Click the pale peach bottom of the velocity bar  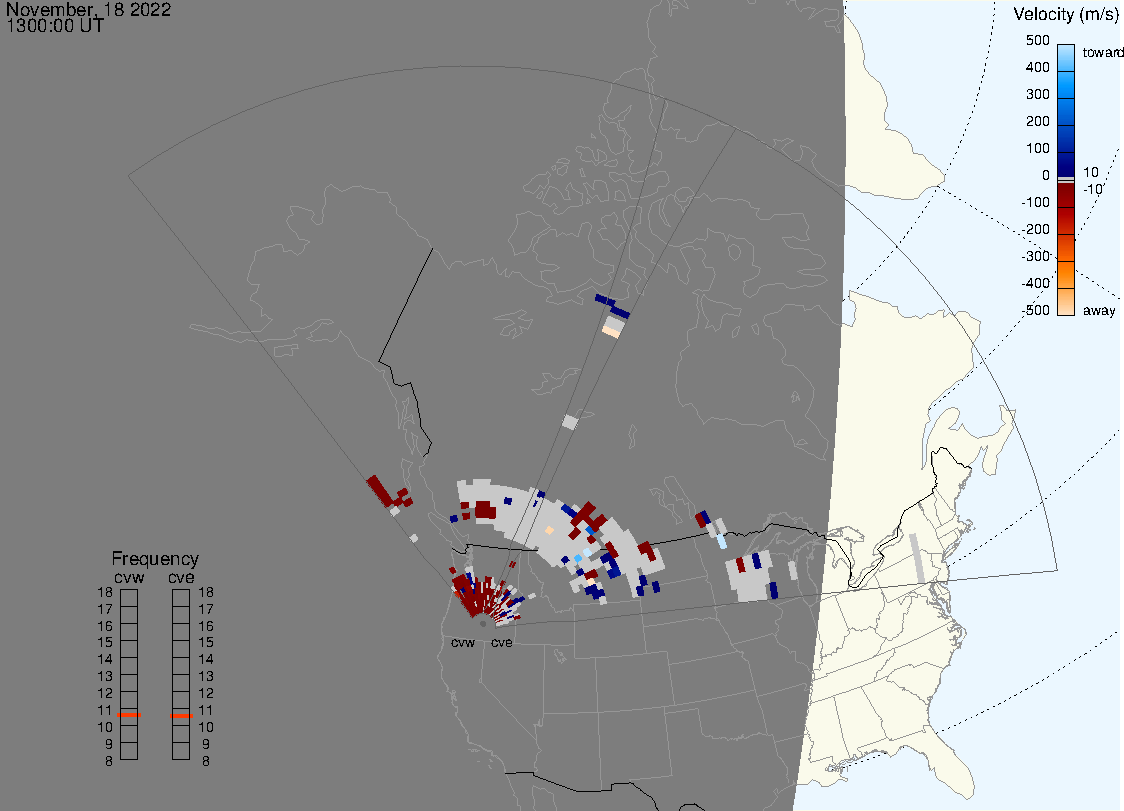pos(1066,302)
